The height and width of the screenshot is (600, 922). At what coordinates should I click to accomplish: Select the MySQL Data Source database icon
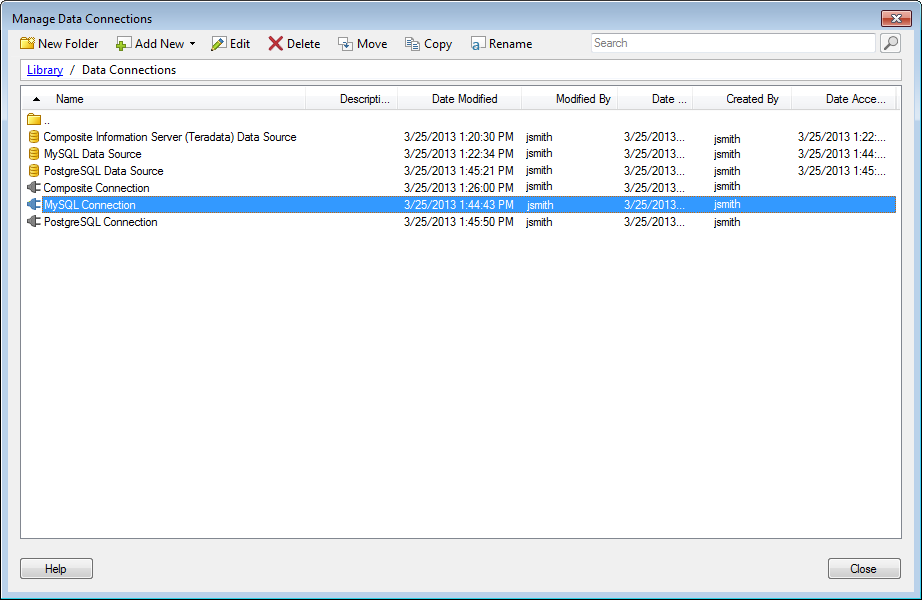pos(34,154)
